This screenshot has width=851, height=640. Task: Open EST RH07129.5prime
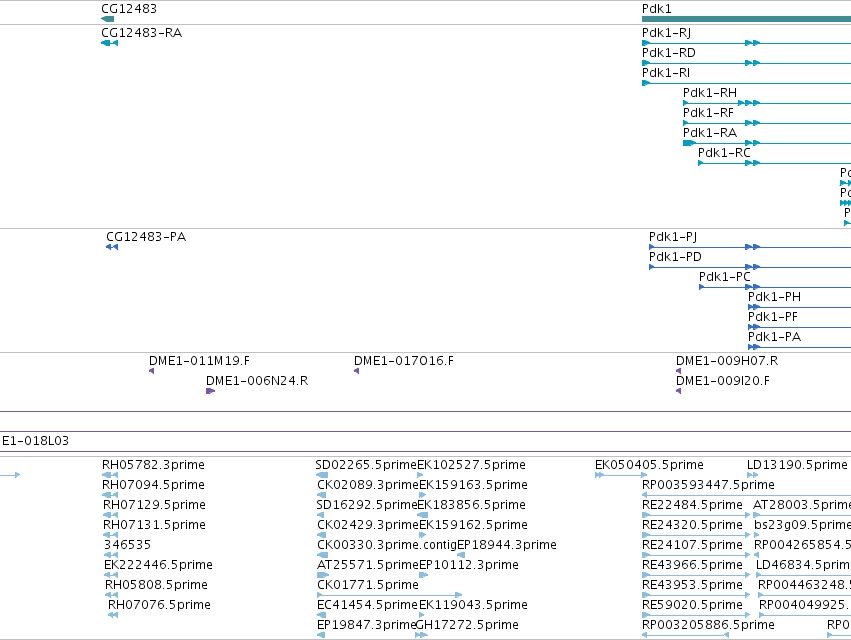pos(155,505)
